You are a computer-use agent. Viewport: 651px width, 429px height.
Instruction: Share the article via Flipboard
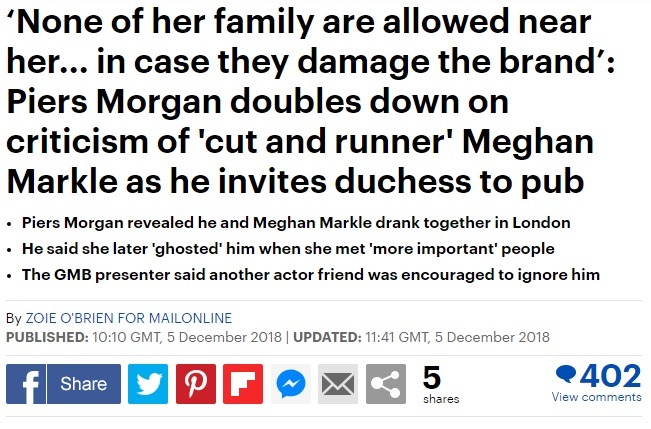(243, 384)
